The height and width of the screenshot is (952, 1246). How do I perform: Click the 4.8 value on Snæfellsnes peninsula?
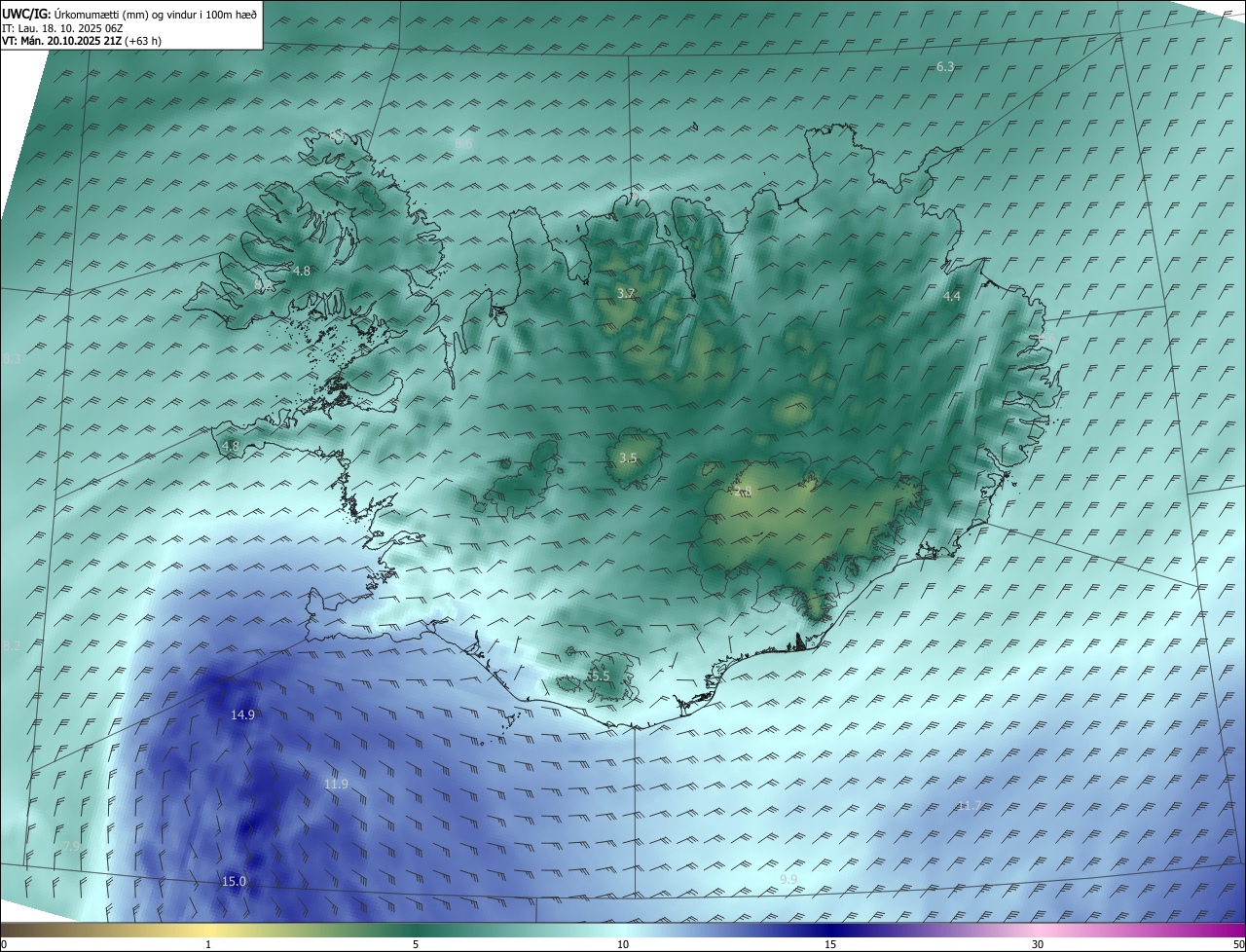[x=231, y=447]
